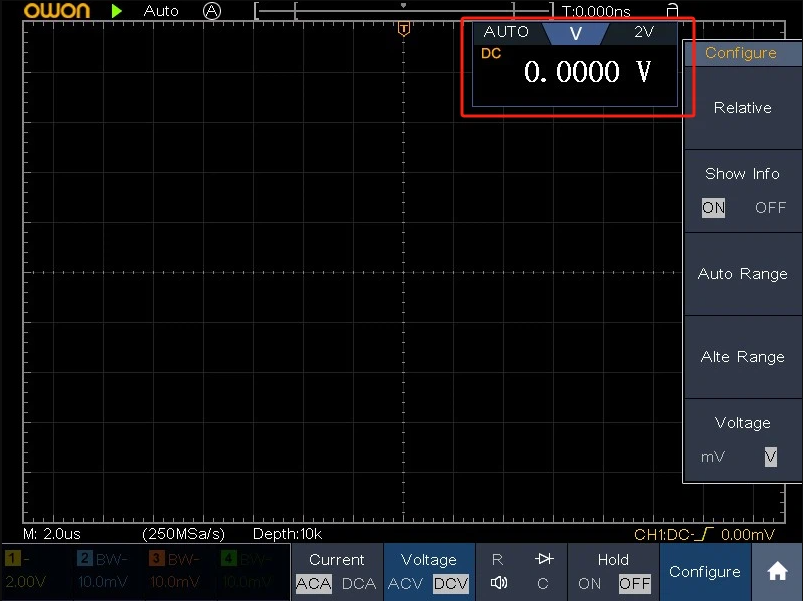Select the continuity buzzer icon
Viewport: 803px width, 601px height.
[498, 584]
